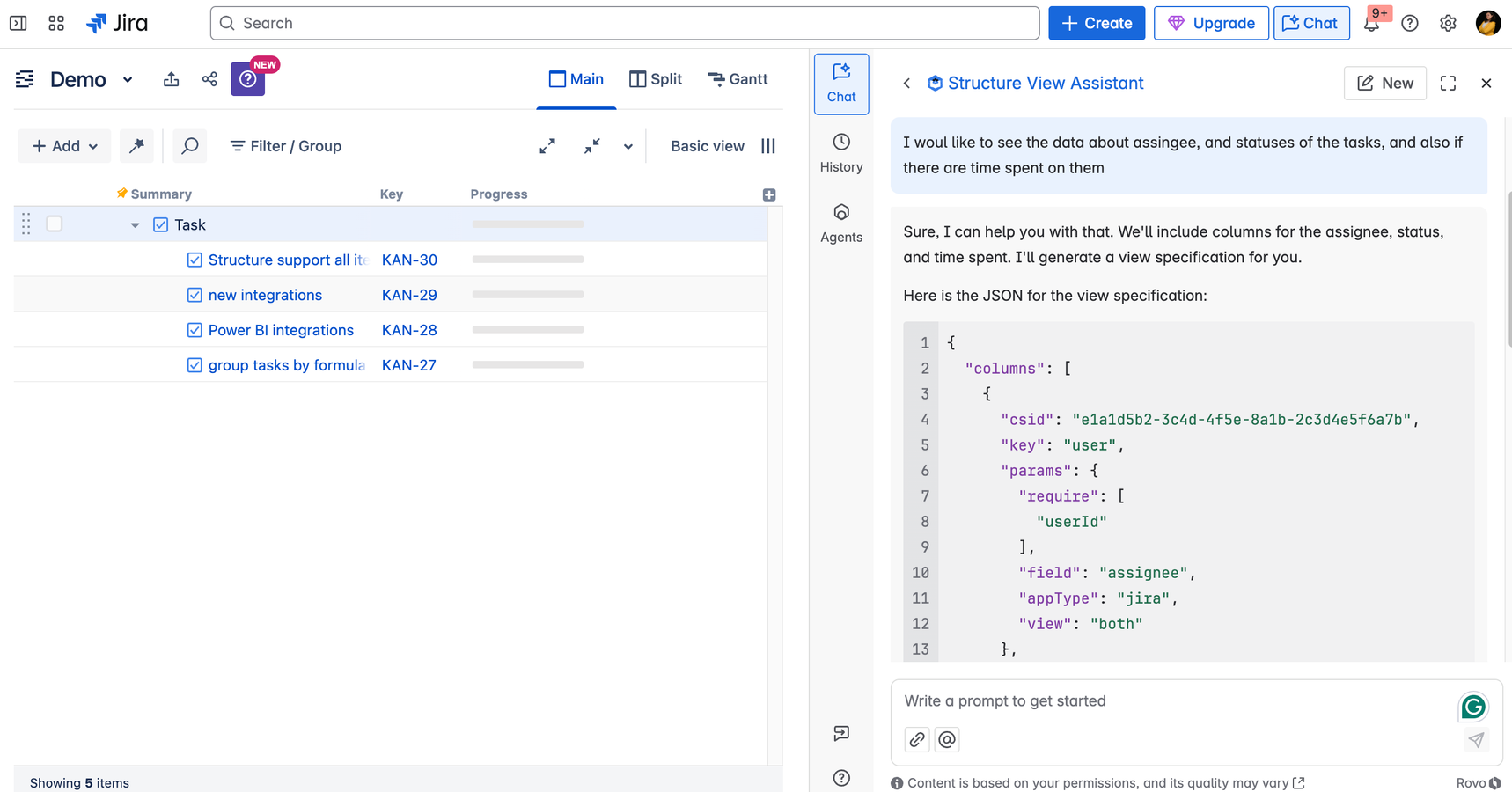Screen dimensions: 1512x792
Task: Click the progress bar of KAN-28
Action: (527, 330)
